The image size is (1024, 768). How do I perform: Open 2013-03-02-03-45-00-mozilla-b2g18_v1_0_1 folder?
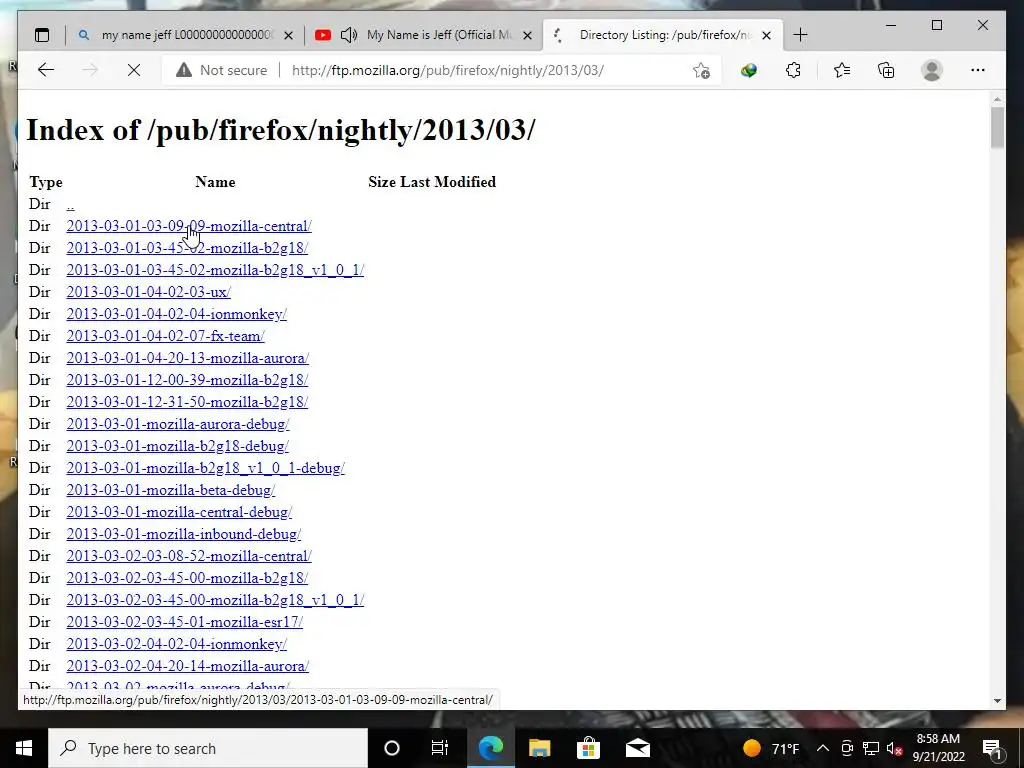tap(215, 600)
